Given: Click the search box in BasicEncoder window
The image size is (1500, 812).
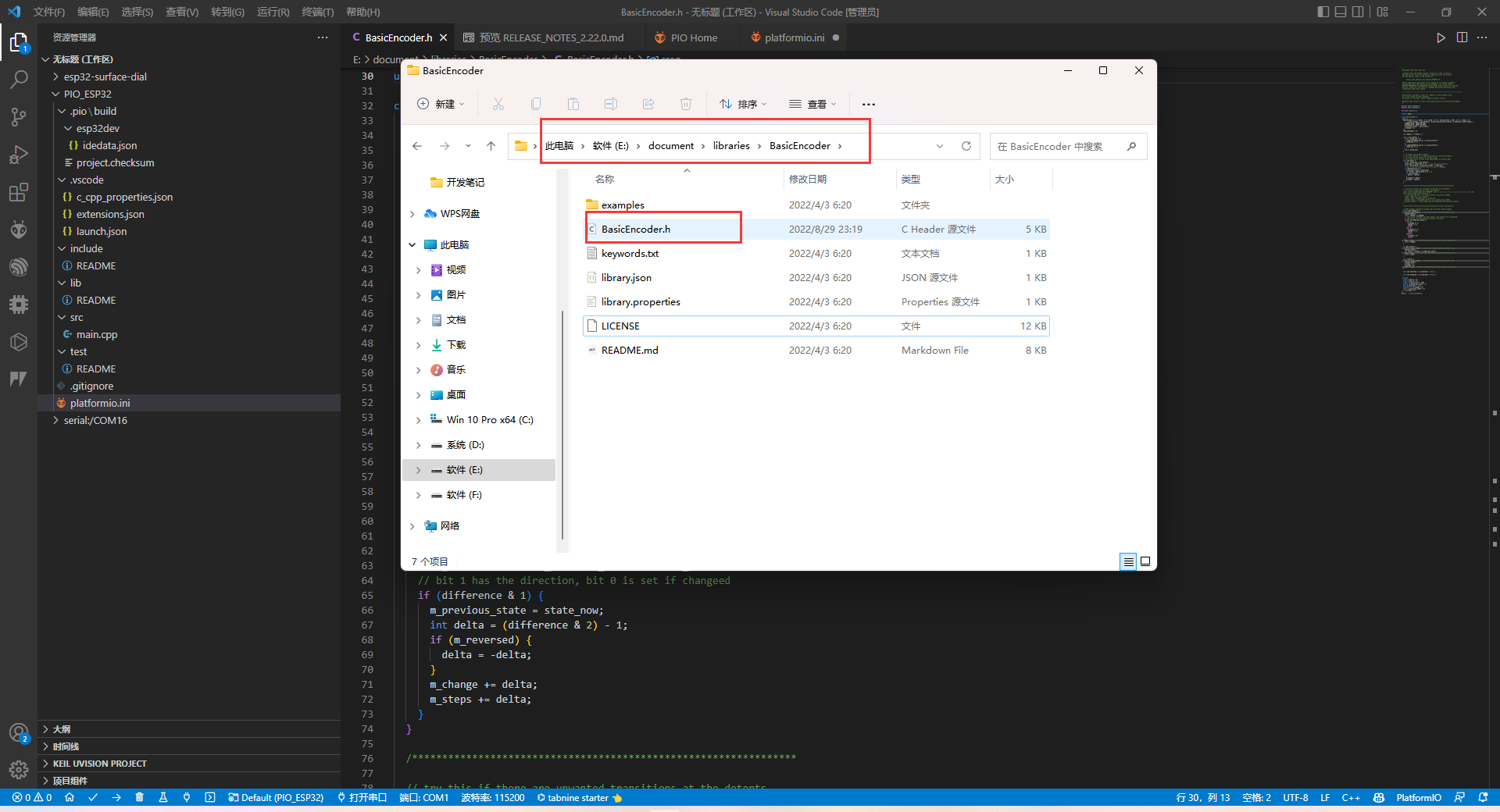Looking at the screenshot, I should [x=1068, y=146].
